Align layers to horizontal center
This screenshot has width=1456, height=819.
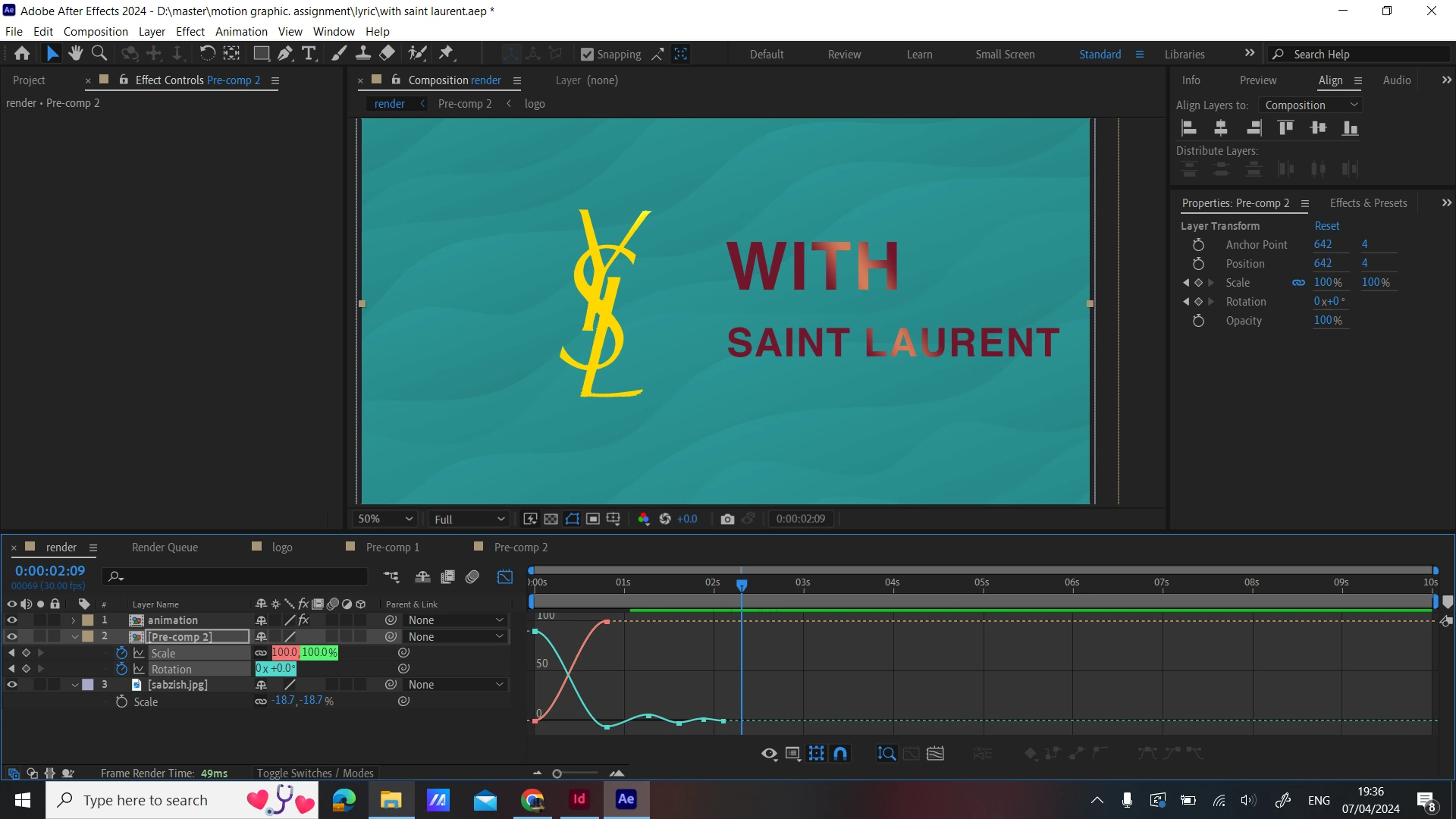click(x=1221, y=128)
